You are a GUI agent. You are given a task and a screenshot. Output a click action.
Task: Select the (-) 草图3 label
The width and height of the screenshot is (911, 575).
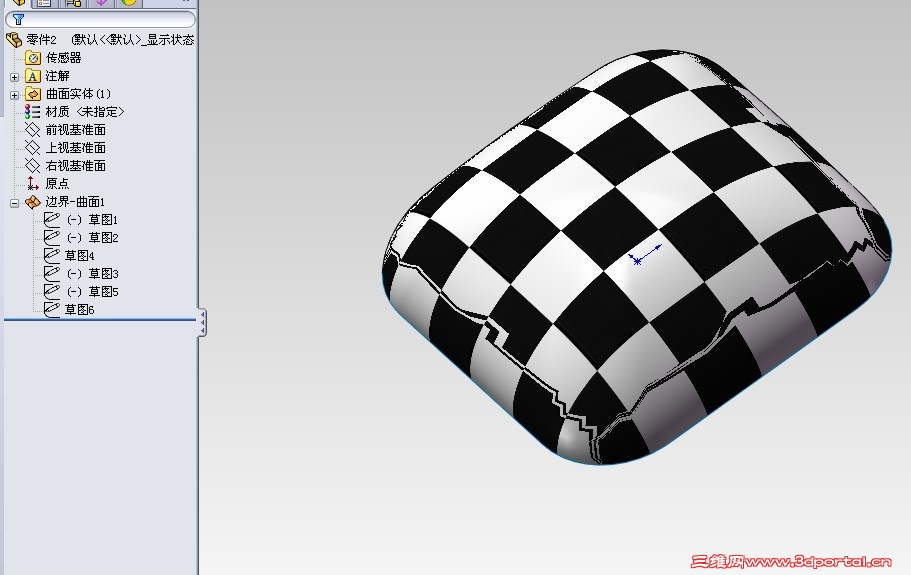(x=92, y=274)
